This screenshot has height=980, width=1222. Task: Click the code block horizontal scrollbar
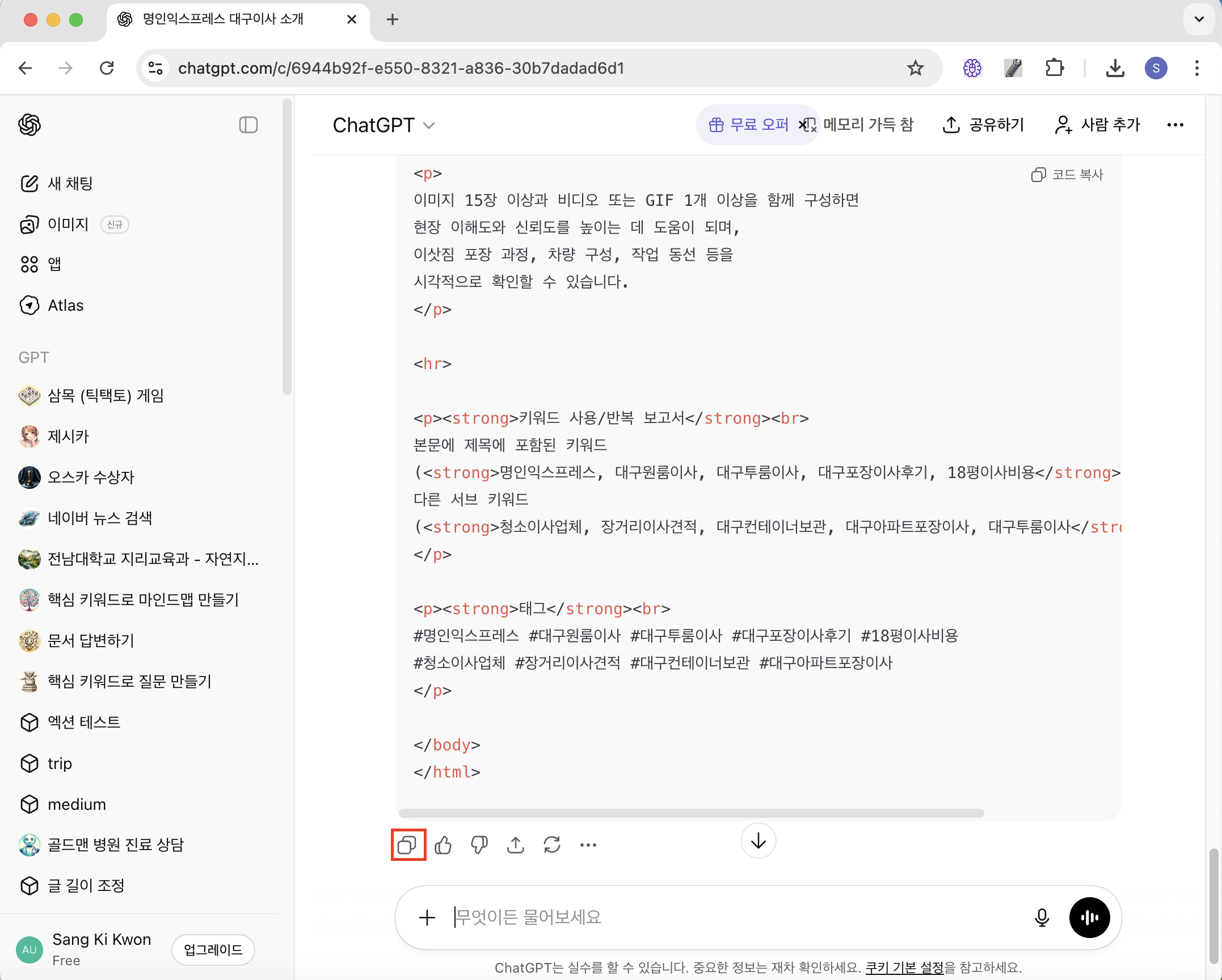(691, 813)
